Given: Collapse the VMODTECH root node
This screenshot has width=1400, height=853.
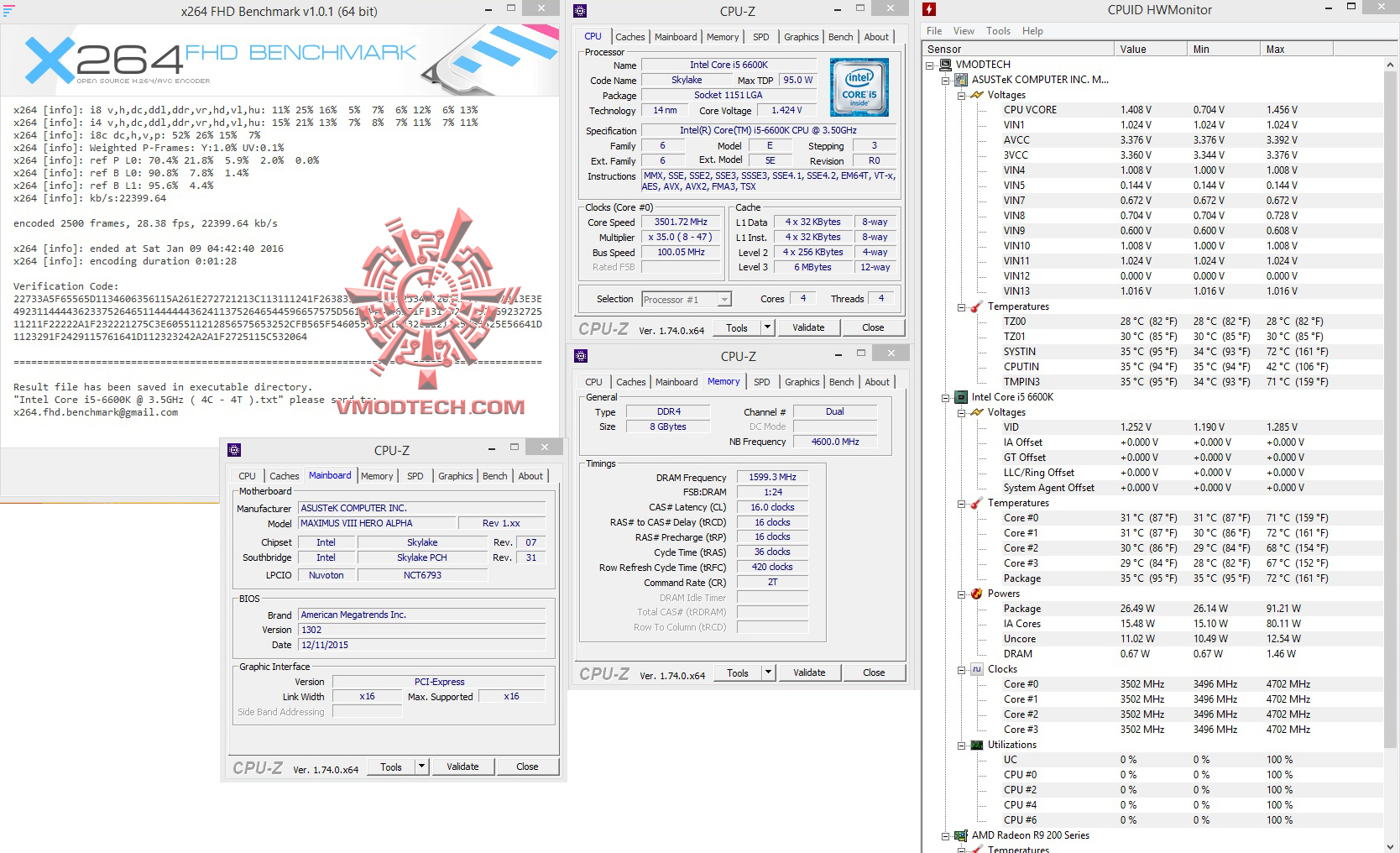Looking at the screenshot, I should (930, 65).
